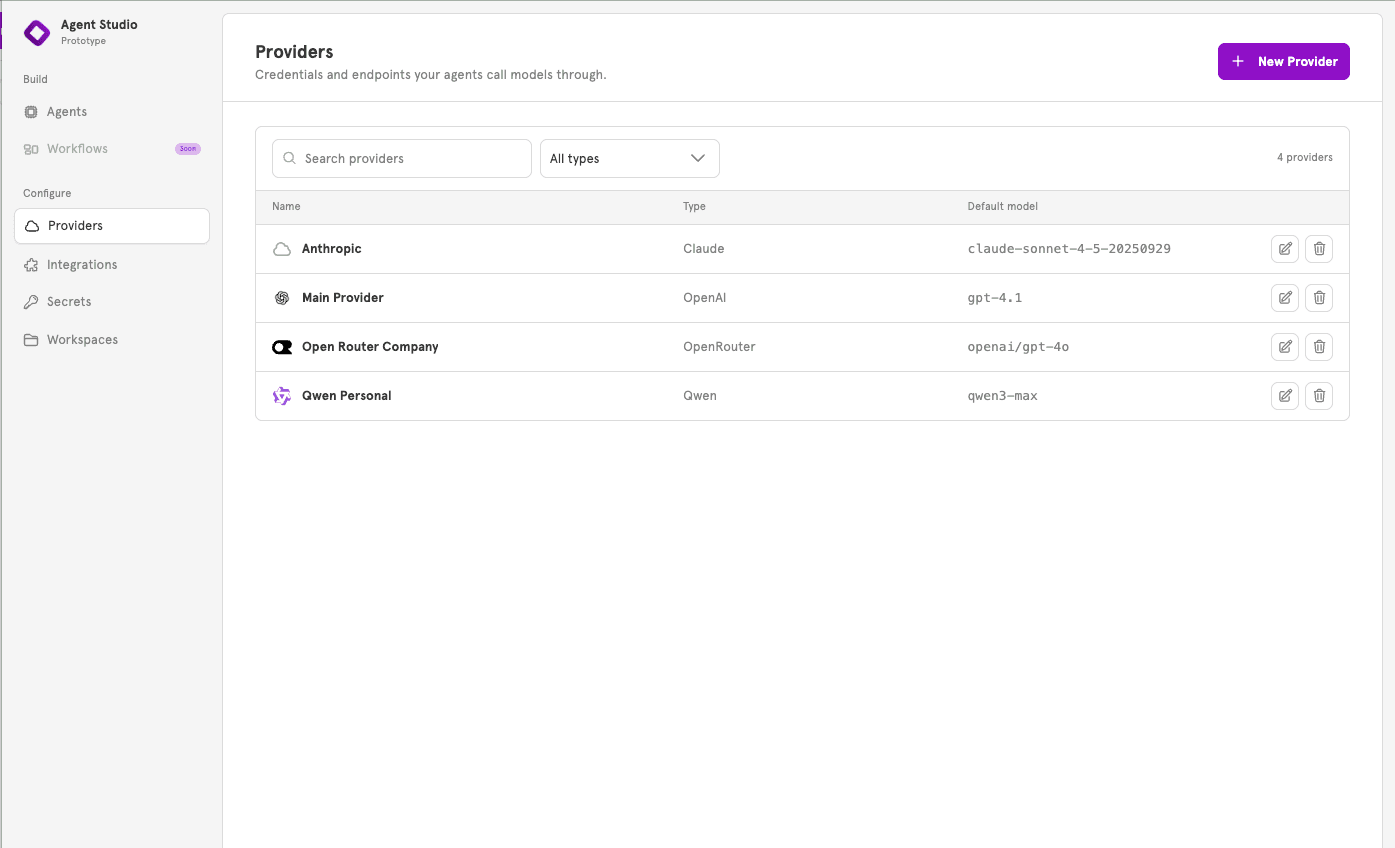Click the Agent Studio logo icon

(x=37, y=33)
